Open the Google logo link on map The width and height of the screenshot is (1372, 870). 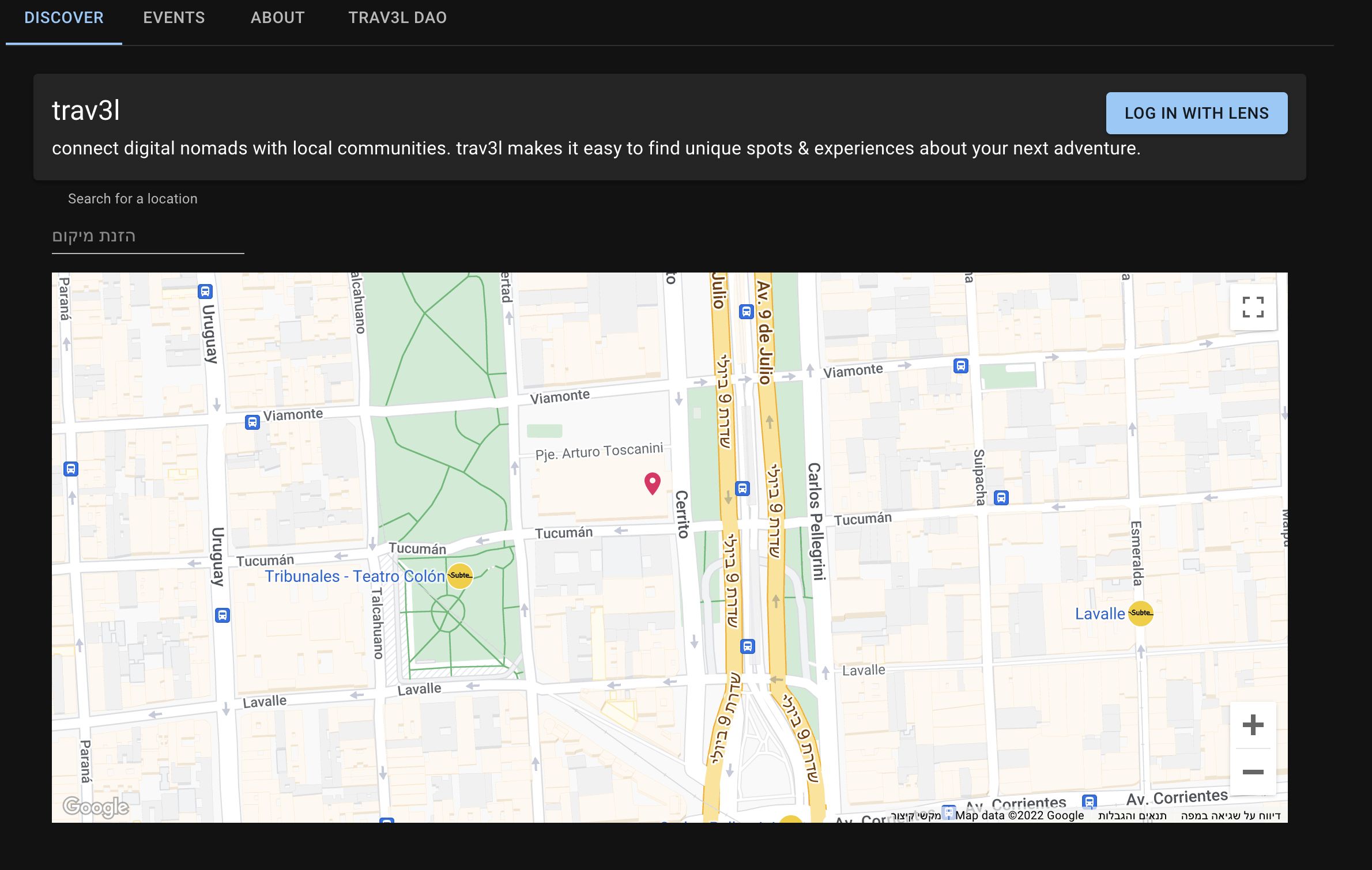coord(96,807)
